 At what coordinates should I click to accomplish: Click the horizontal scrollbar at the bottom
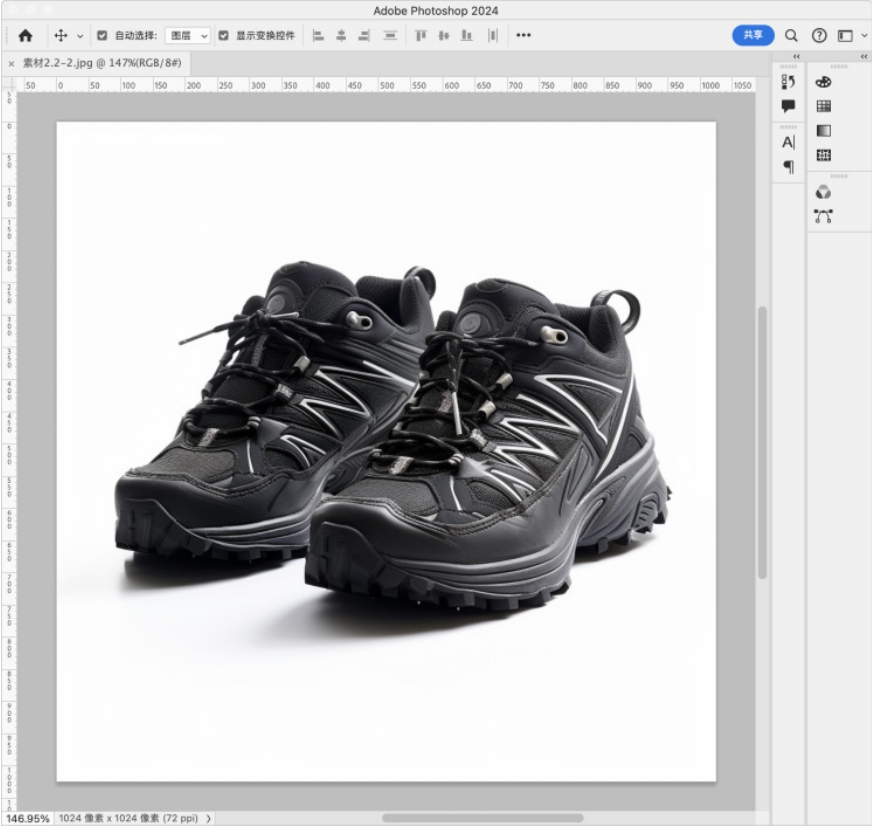pyautogui.click(x=482, y=818)
